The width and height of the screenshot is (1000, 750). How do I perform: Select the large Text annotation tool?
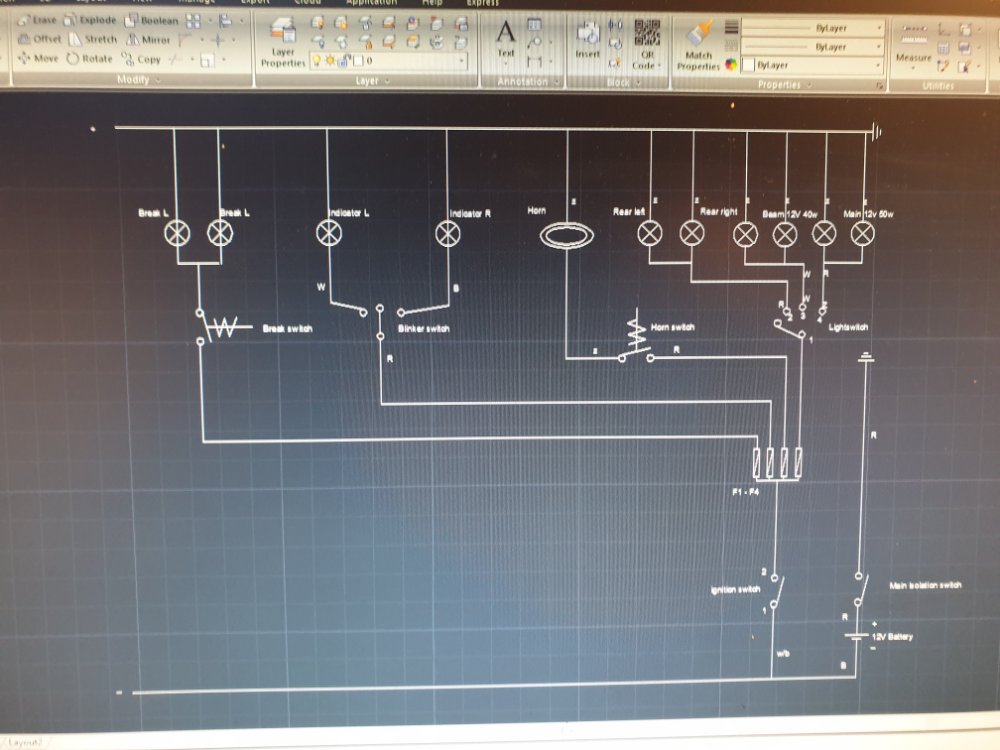(x=506, y=38)
